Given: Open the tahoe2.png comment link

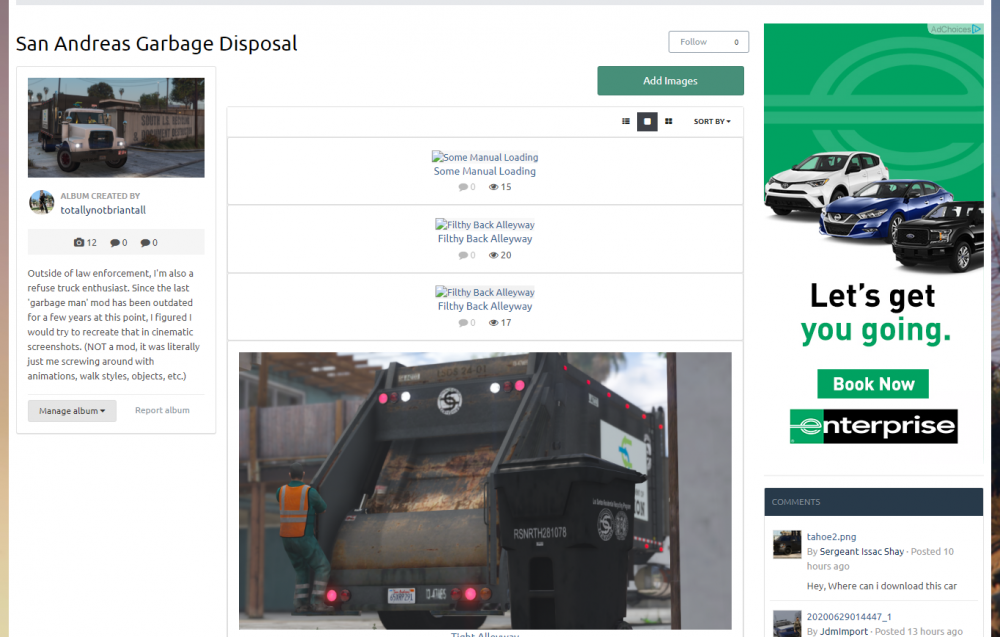Looking at the screenshot, I should pyautogui.click(x=831, y=537).
